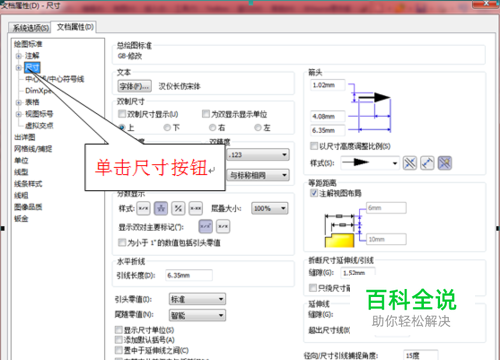Select the 左 radio button
The width and height of the screenshot is (500, 360).
[258, 127]
